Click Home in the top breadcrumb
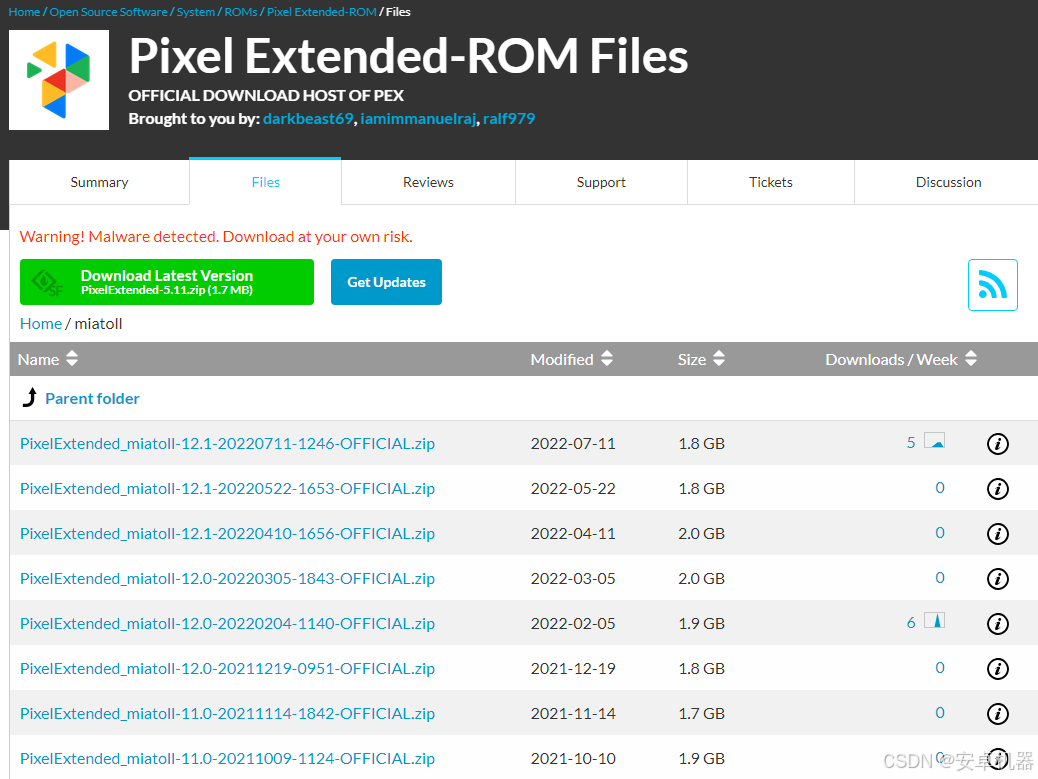1038x779 pixels. (x=24, y=12)
